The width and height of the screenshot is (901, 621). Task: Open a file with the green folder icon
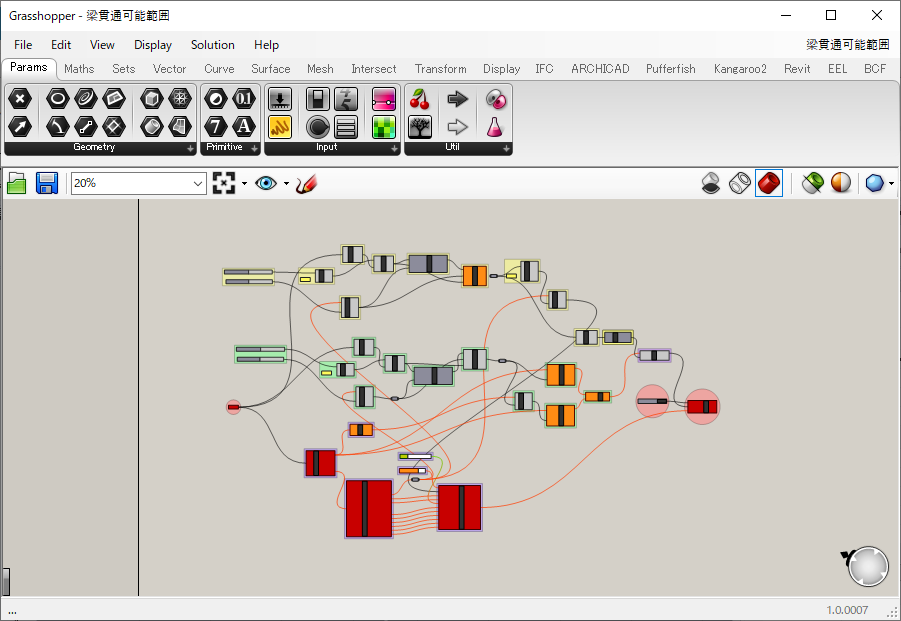[17, 183]
